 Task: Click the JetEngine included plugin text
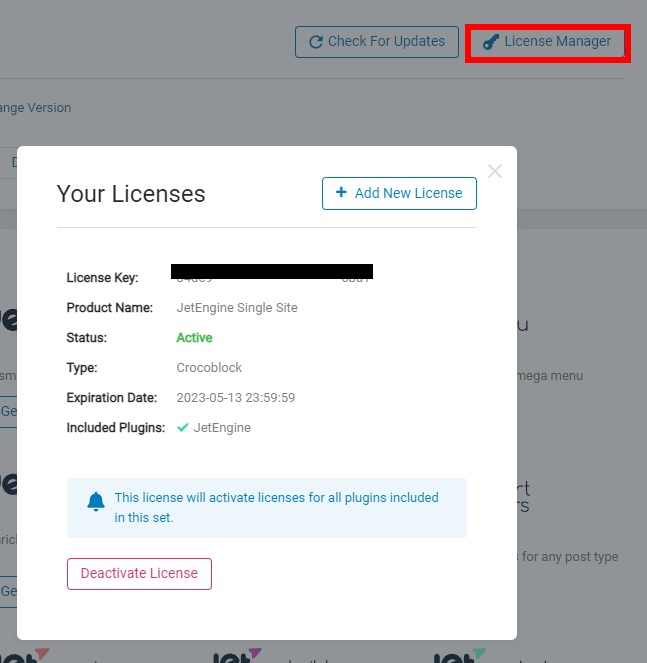pos(222,428)
